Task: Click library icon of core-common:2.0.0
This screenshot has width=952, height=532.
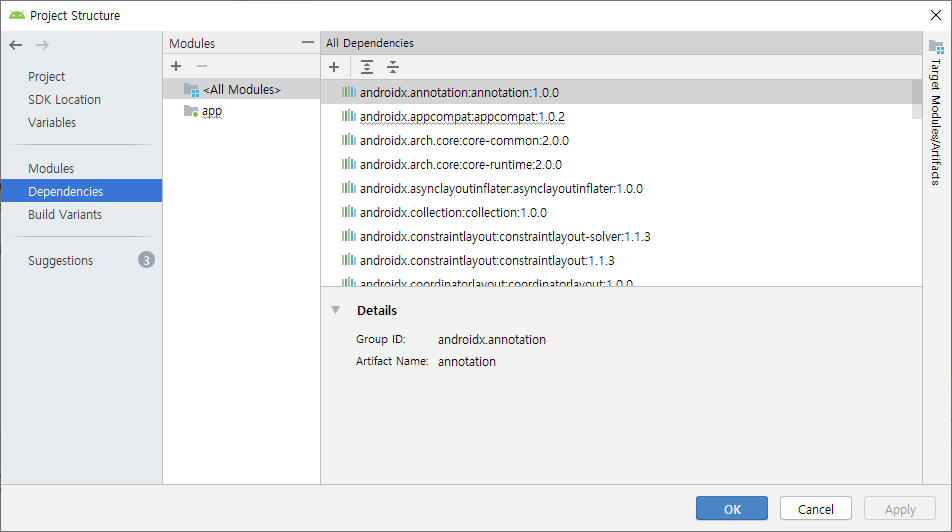Action: [348, 140]
